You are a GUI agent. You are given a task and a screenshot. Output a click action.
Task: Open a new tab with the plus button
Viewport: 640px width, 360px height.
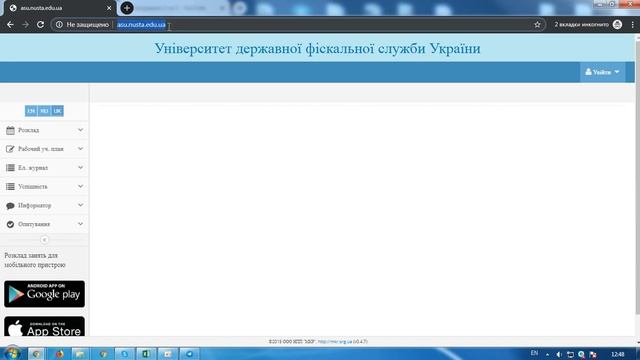click(127, 8)
